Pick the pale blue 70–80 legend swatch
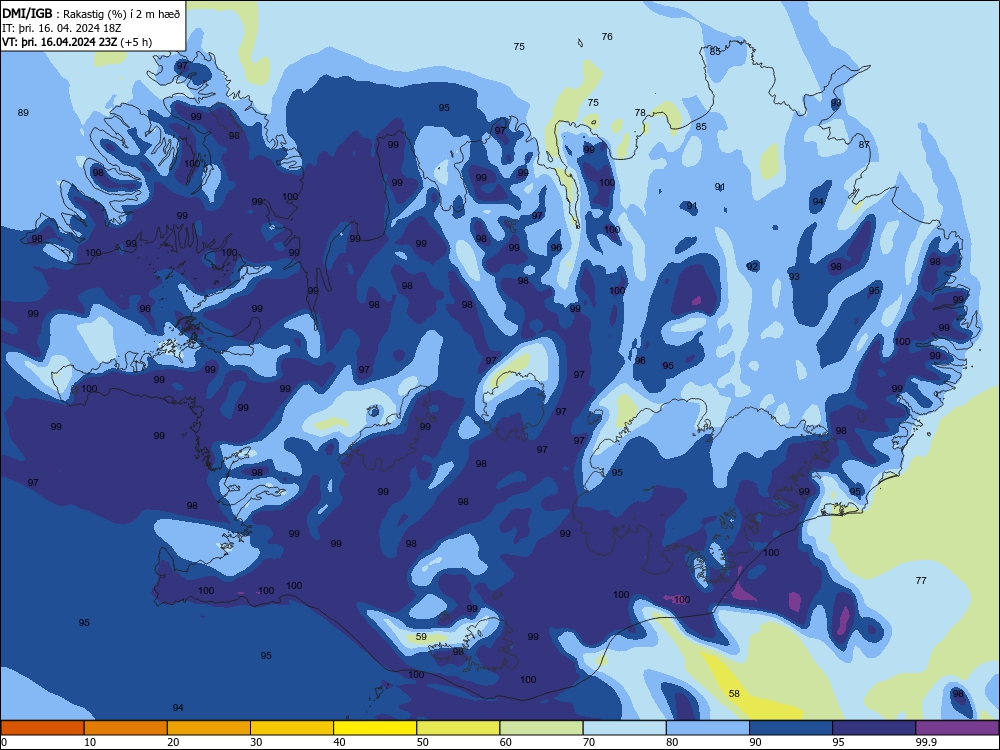The width and height of the screenshot is (1000, 750). [x=625, y=728]
